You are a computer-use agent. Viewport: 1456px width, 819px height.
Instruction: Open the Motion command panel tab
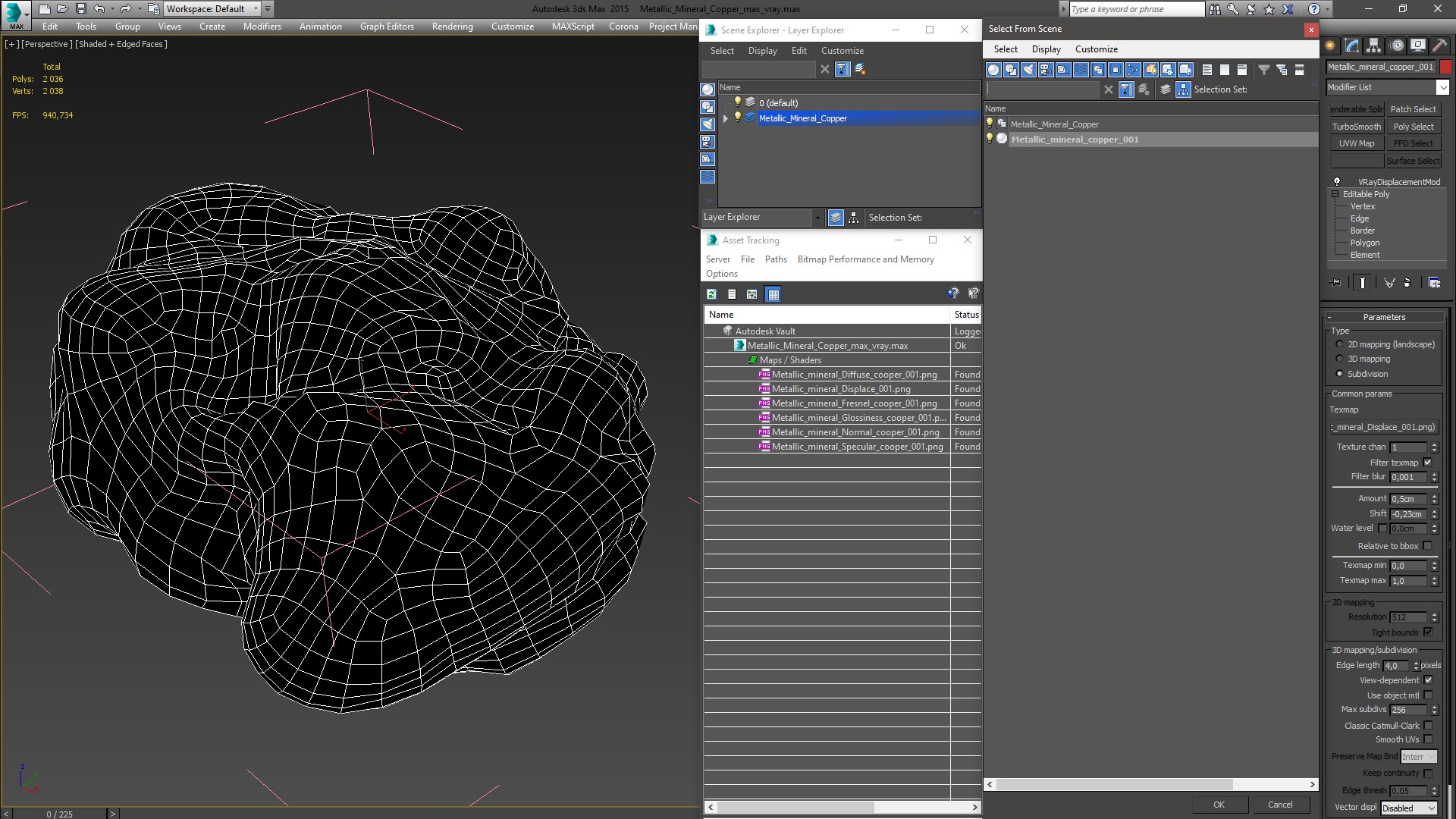click(1397, 45)
